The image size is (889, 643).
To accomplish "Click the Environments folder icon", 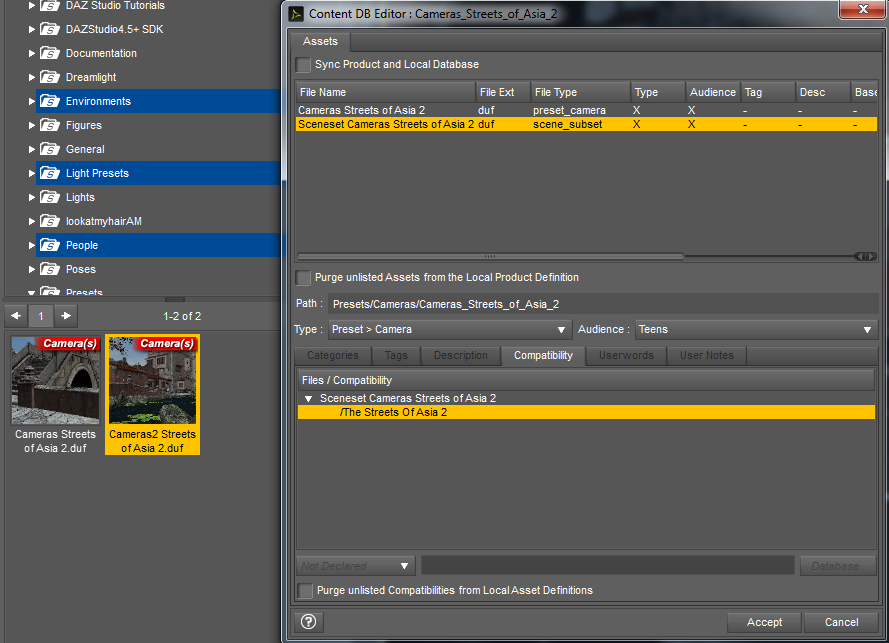I will coord(50,101).
